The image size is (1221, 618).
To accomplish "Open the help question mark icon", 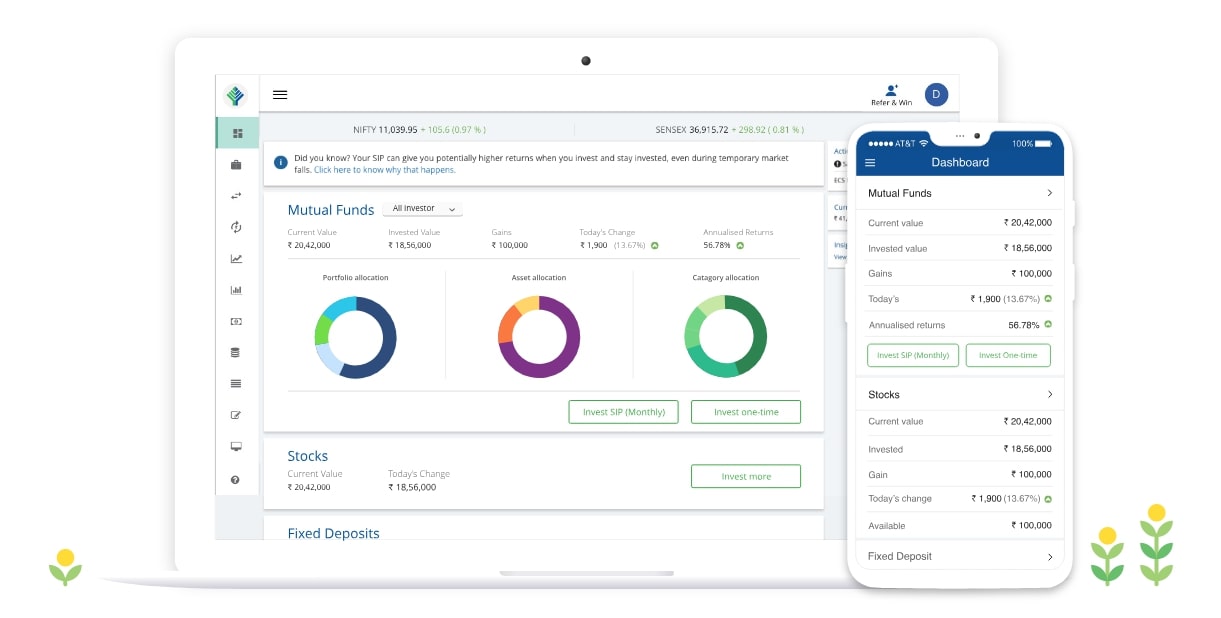I will click(236, 480).
